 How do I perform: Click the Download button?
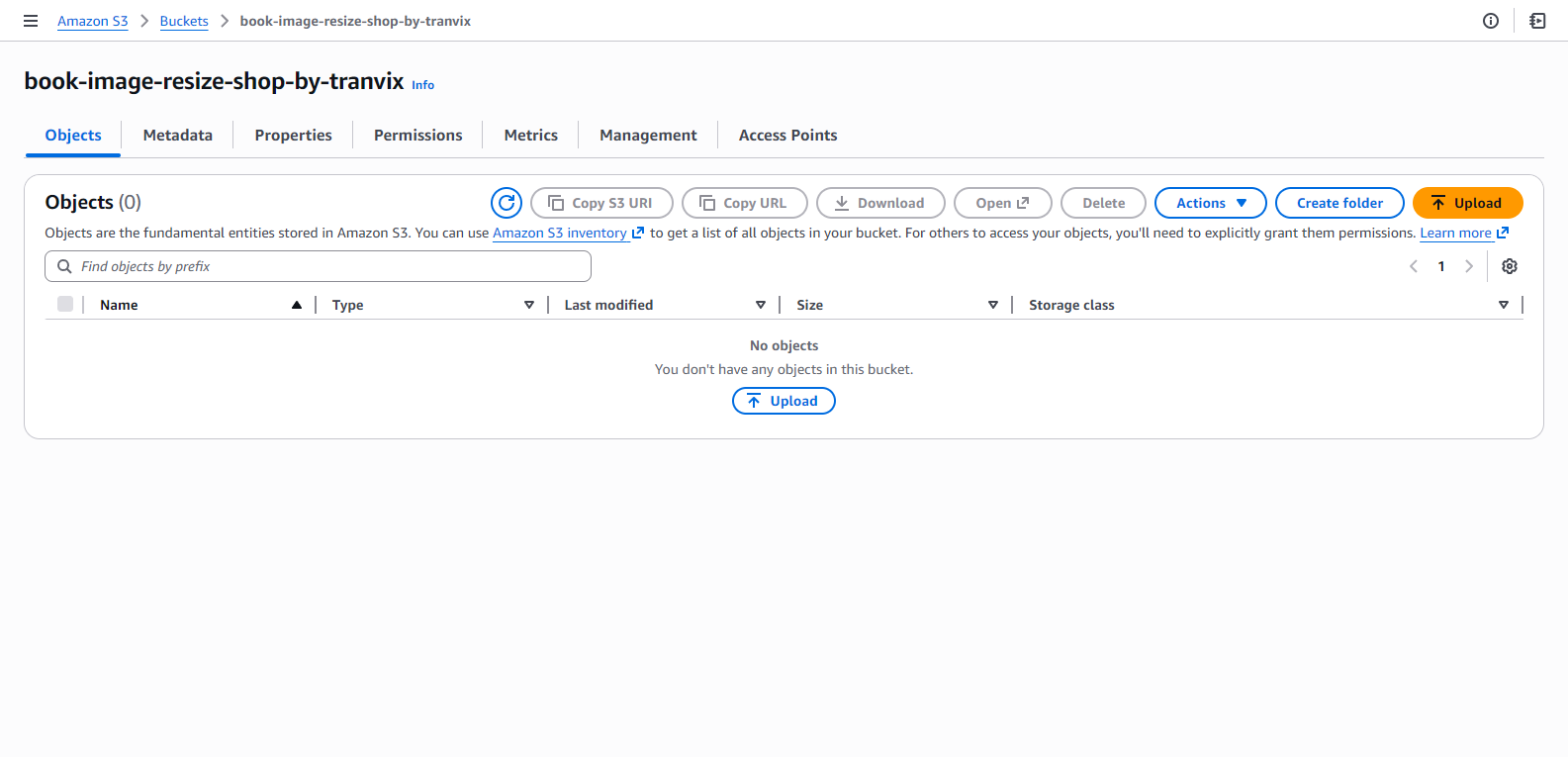click(x=880, y=203)
